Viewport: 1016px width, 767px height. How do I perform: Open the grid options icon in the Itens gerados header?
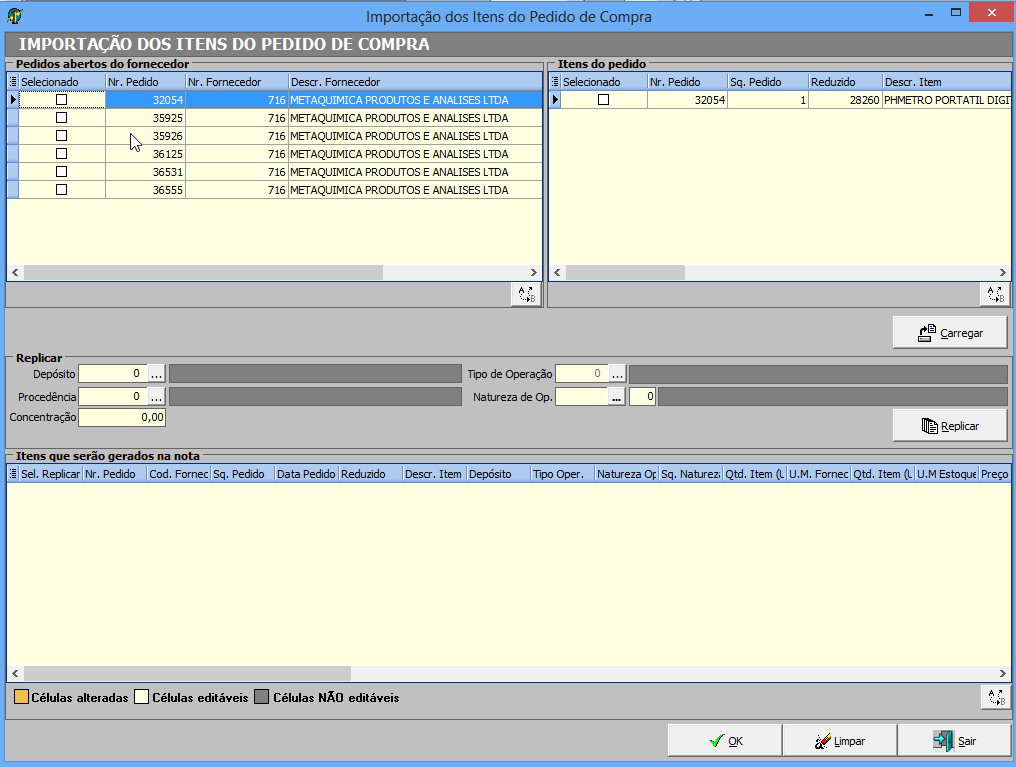[x=13, y=474]
